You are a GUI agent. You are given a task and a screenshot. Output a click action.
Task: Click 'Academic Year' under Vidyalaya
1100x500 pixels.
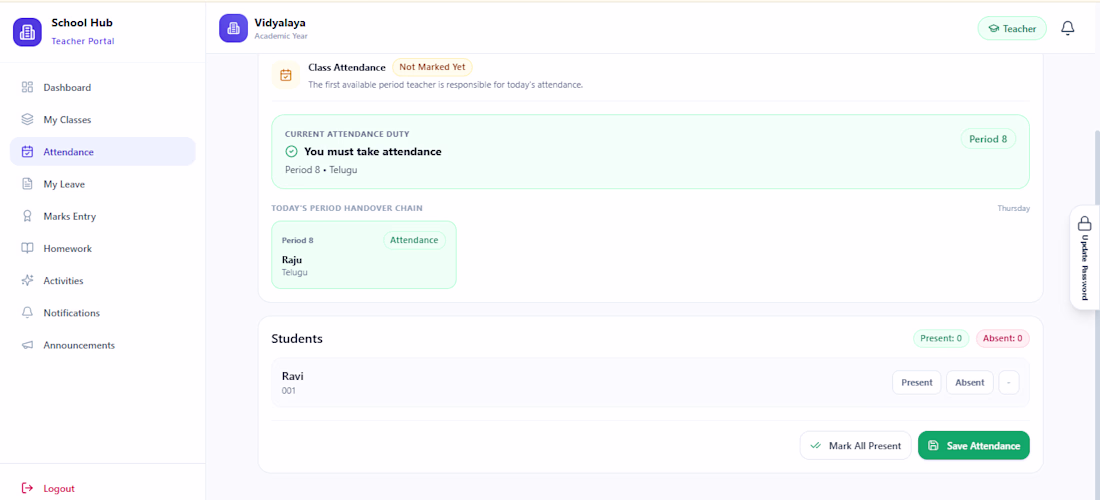pyautogui.click(x=281, y=36)
